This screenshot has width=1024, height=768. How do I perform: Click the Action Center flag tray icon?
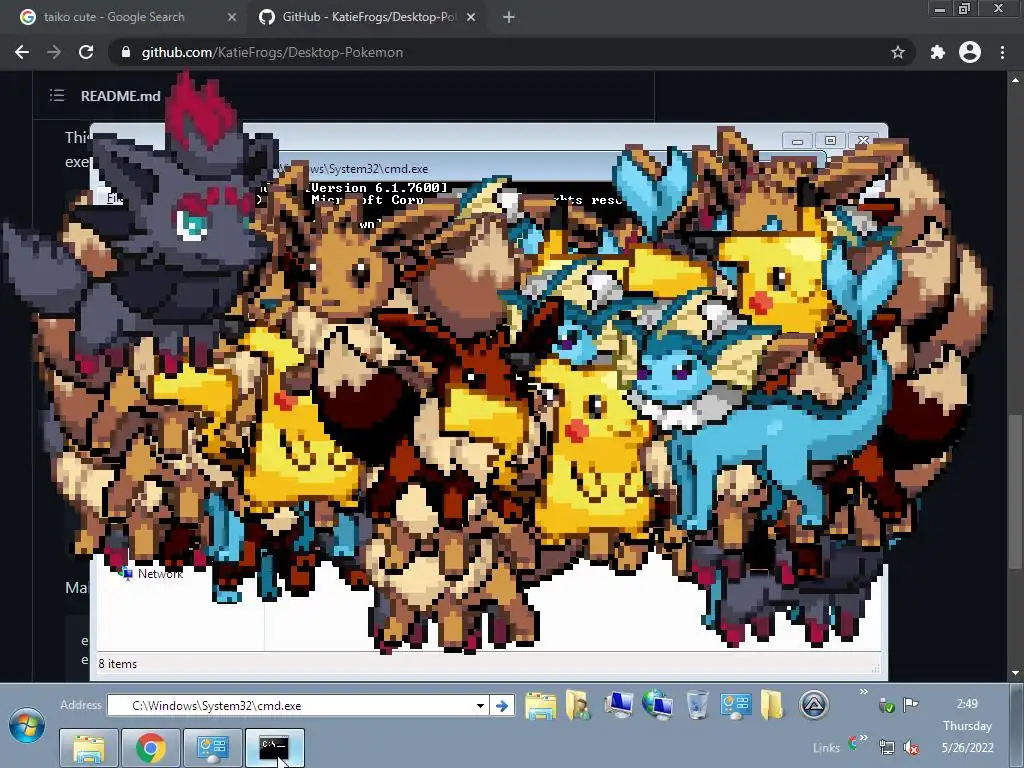click(x=910, y=704)
